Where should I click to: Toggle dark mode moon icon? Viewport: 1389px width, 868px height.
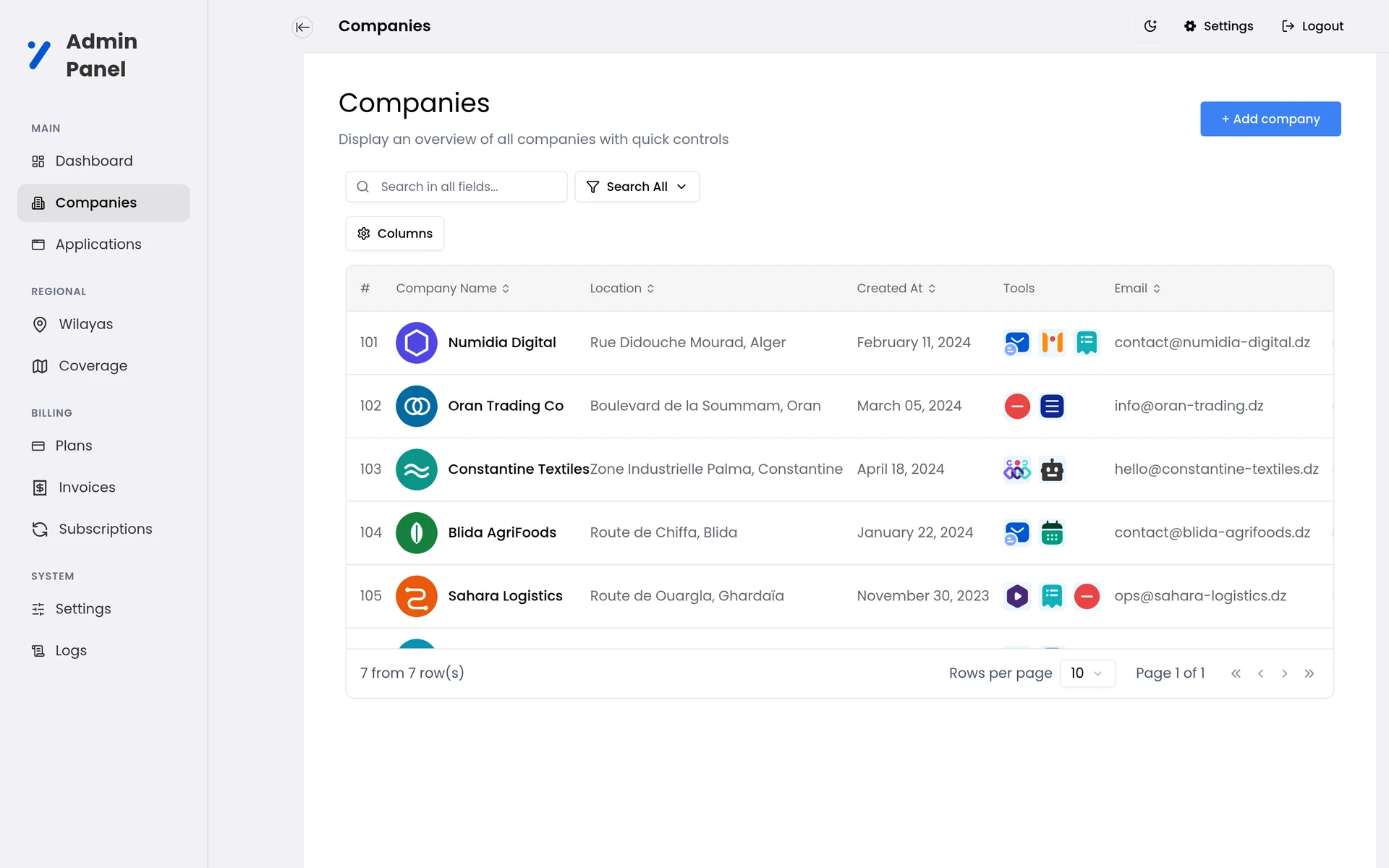(1150, 26)
